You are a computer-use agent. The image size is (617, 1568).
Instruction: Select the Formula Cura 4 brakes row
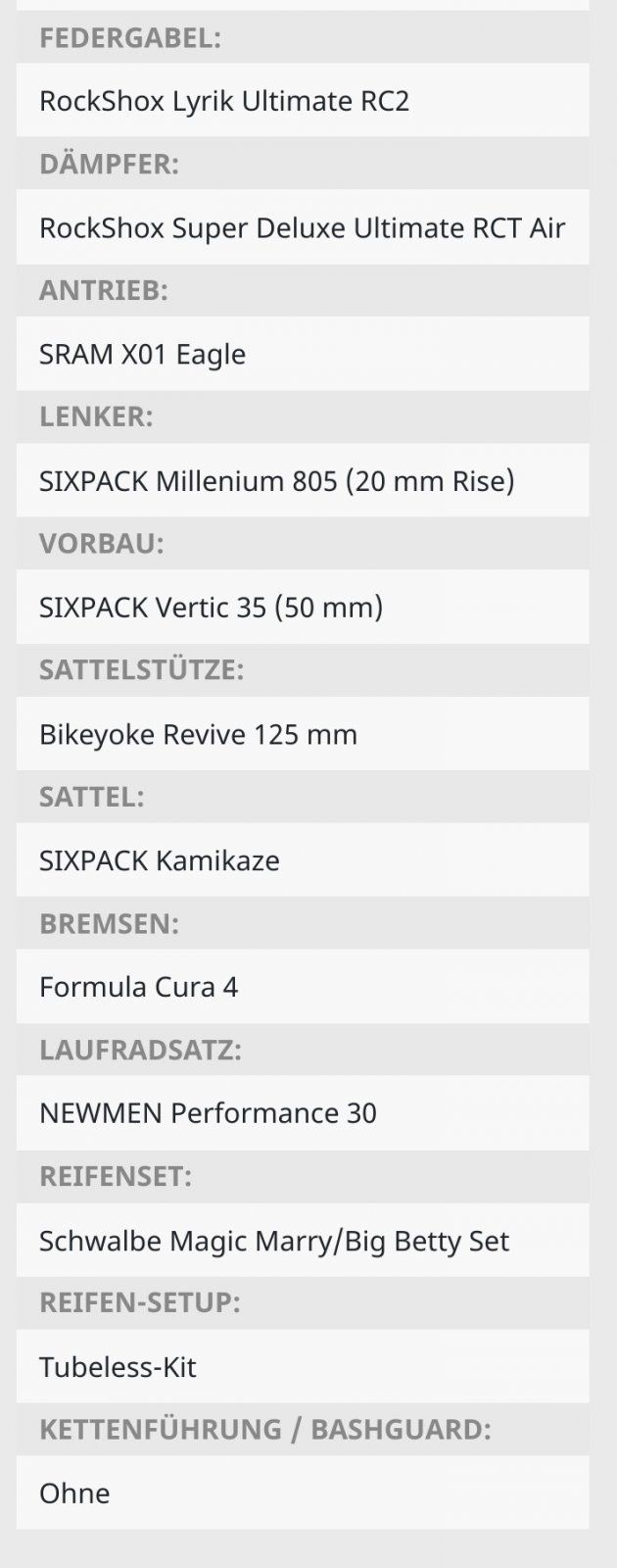[138, 987]
